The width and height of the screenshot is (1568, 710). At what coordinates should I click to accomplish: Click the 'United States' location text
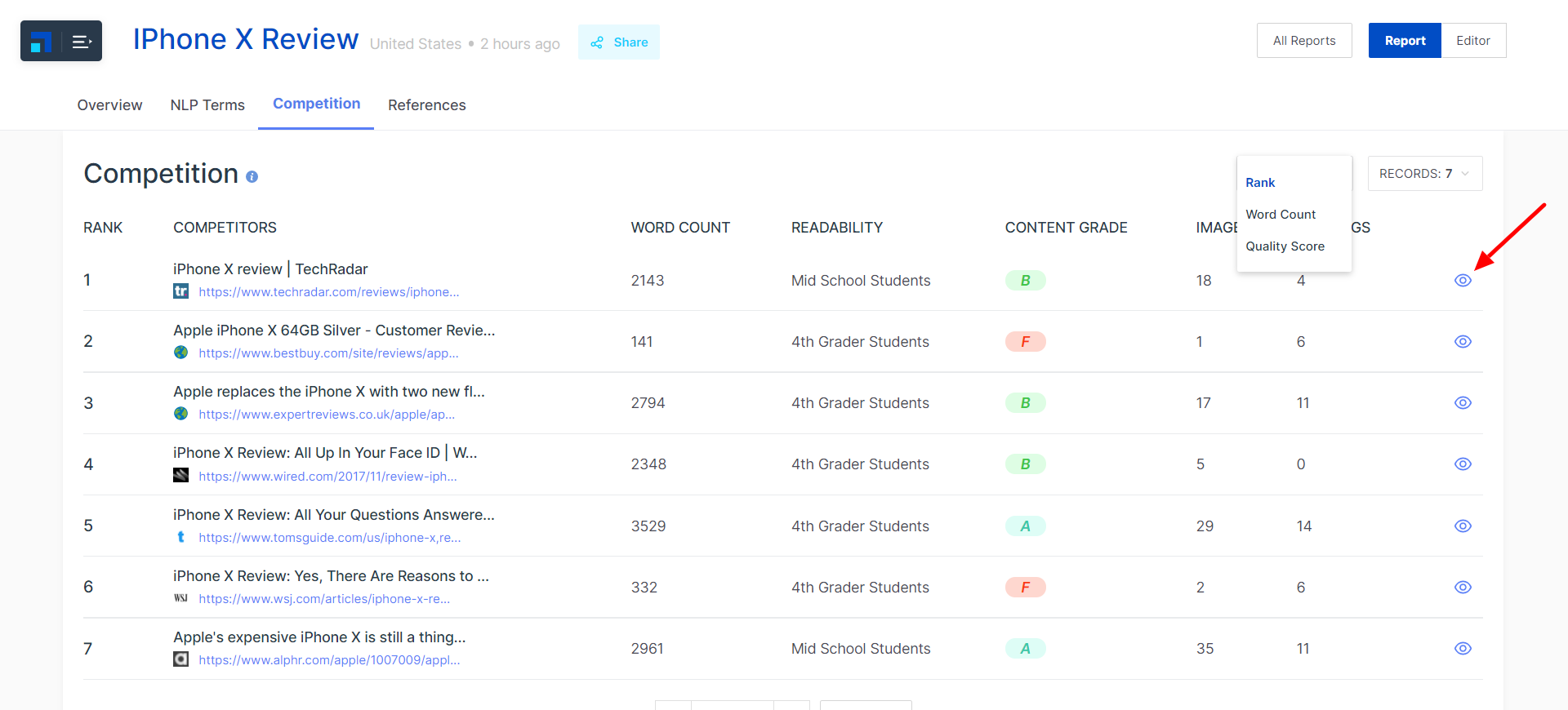[x=416, y=44]
